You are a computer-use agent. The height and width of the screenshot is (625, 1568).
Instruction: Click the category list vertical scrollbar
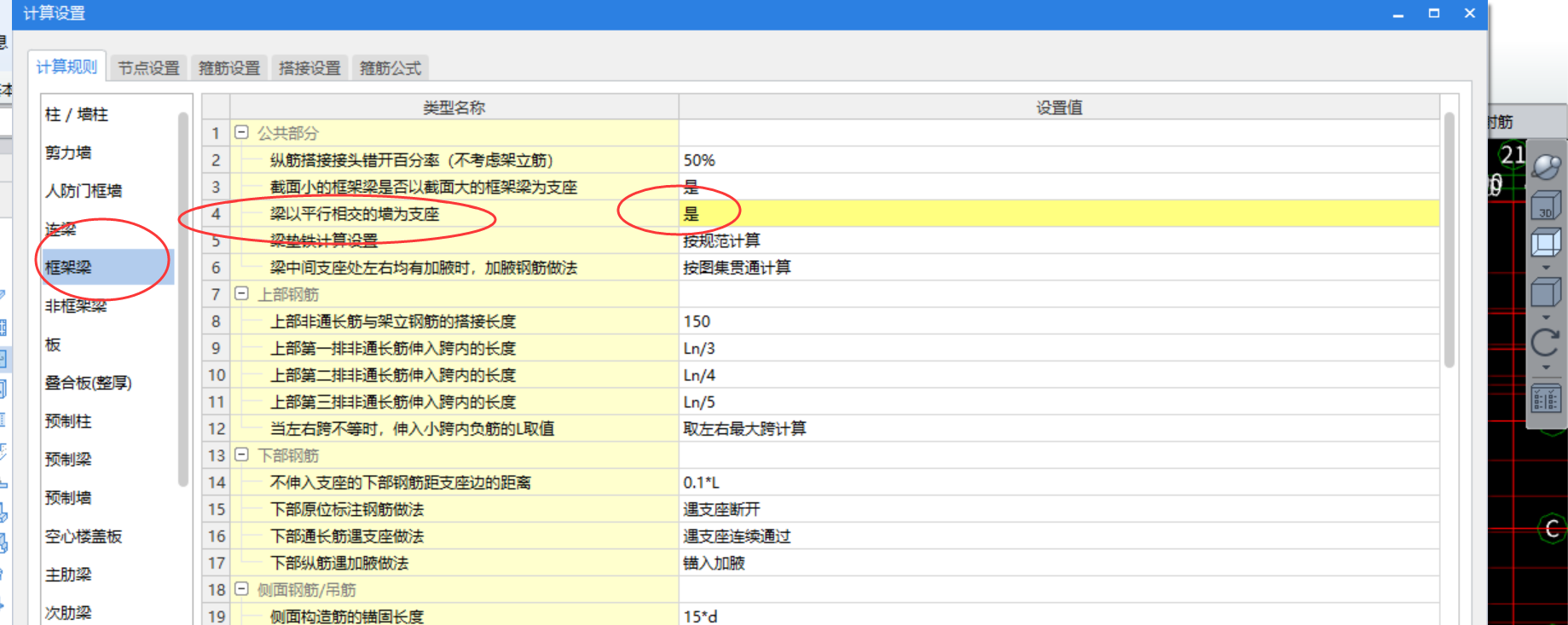(x=182, y=298)
